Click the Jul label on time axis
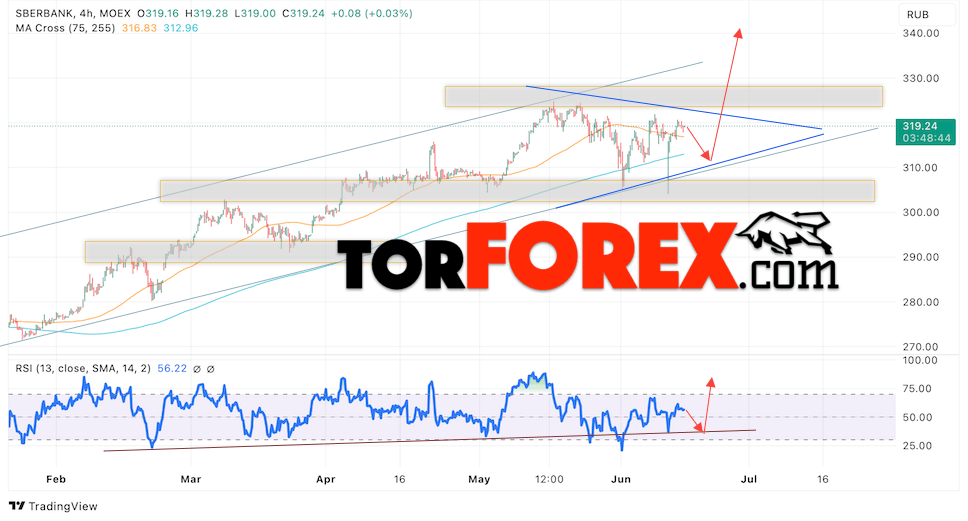 coord(749,479)
